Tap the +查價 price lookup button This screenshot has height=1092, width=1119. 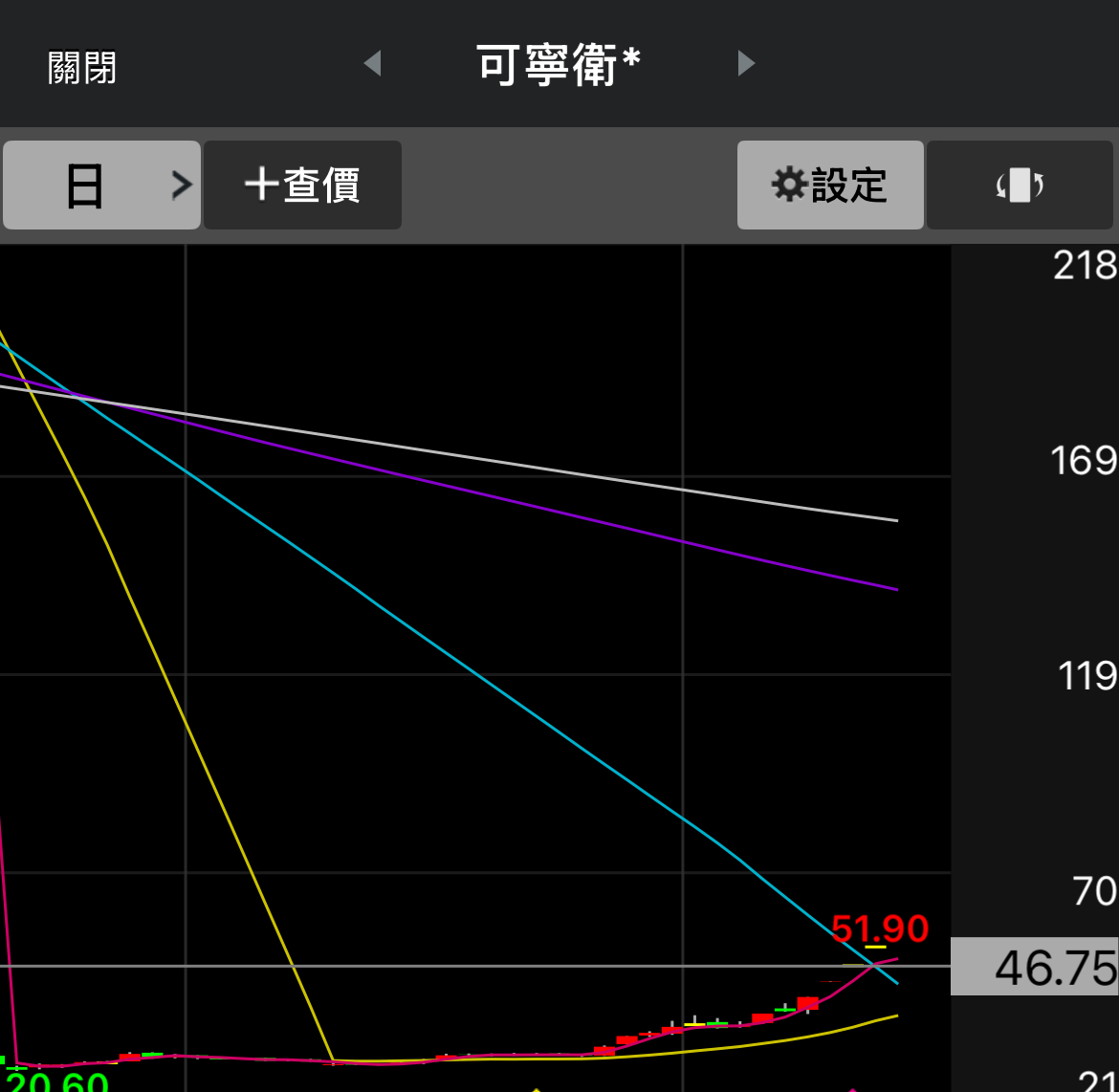302,185
